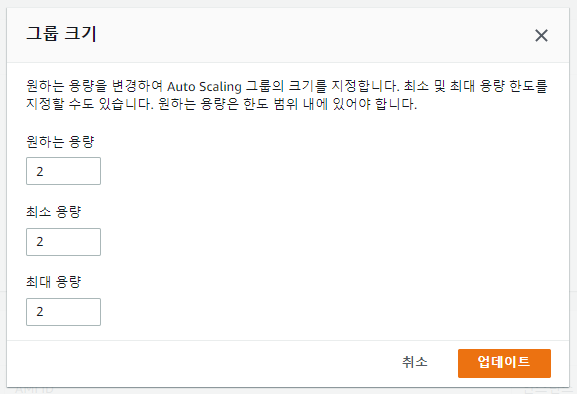Click the Auto Scaling text in description
The height and width of the screenshot is (394, 577).
tap(204, 87)
